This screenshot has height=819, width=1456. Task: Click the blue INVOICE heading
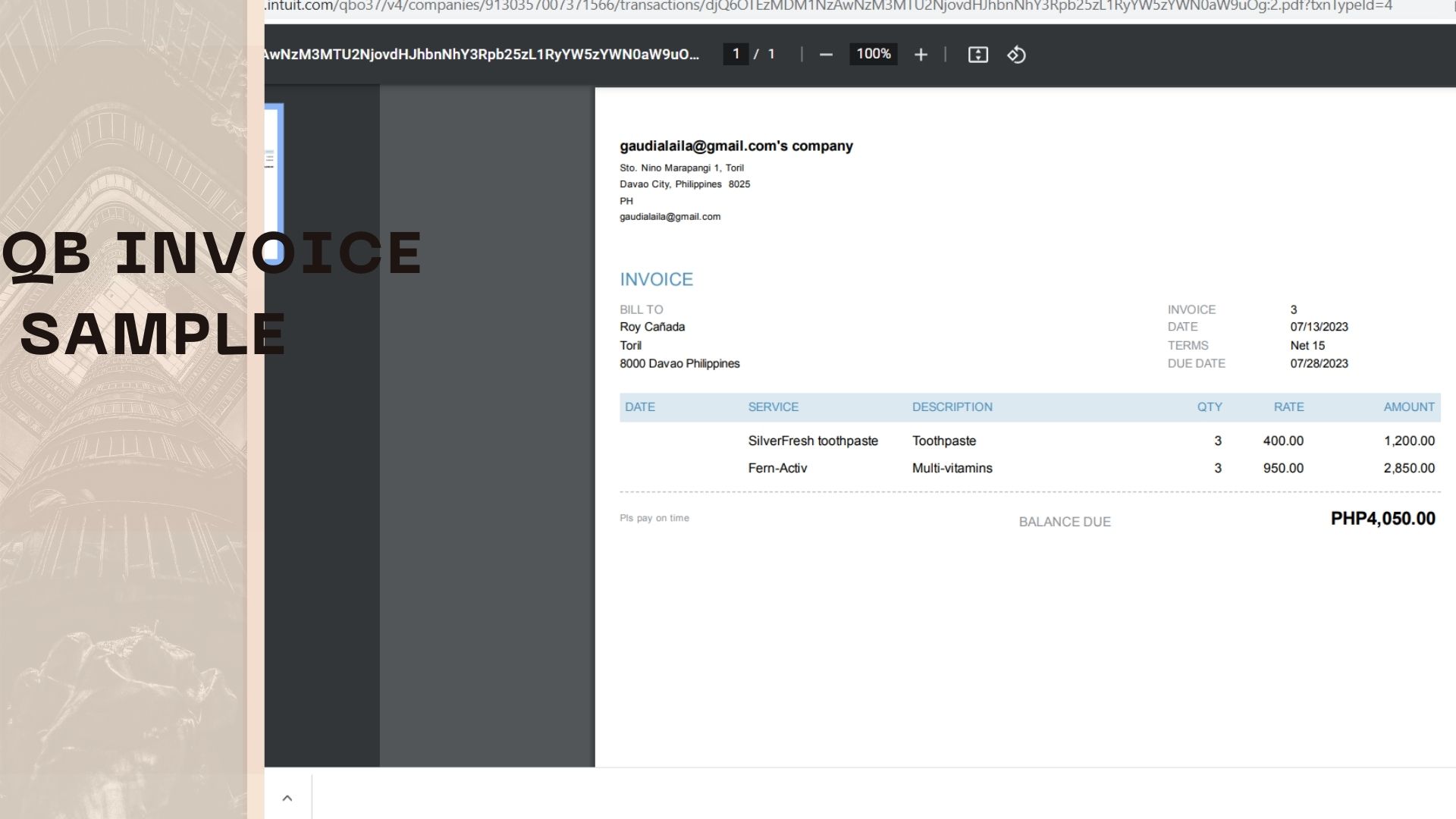pyautogui.click(x=656, y=280)
